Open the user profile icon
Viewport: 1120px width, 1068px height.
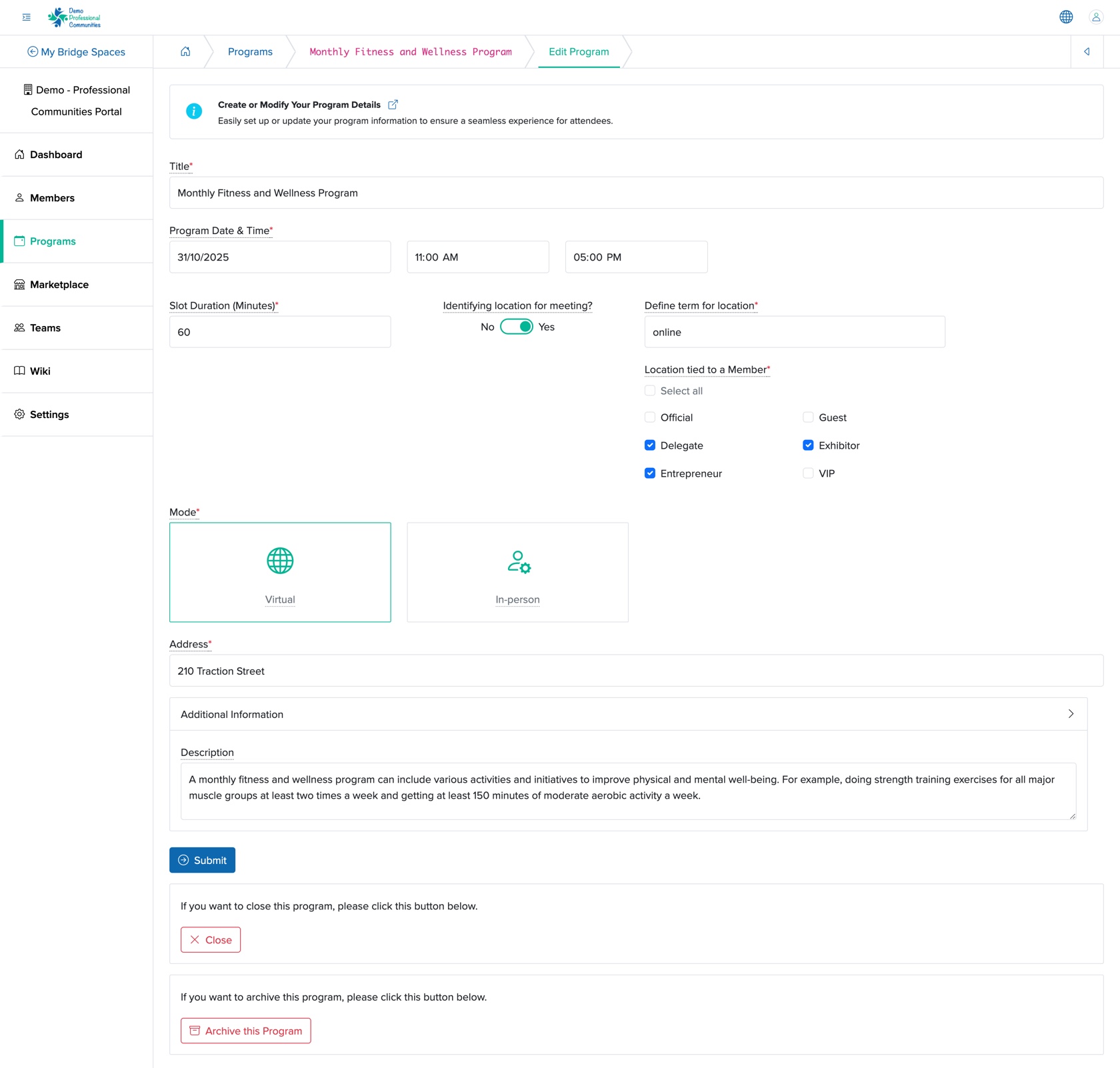pyautogui.click(x=1096, y=17)
